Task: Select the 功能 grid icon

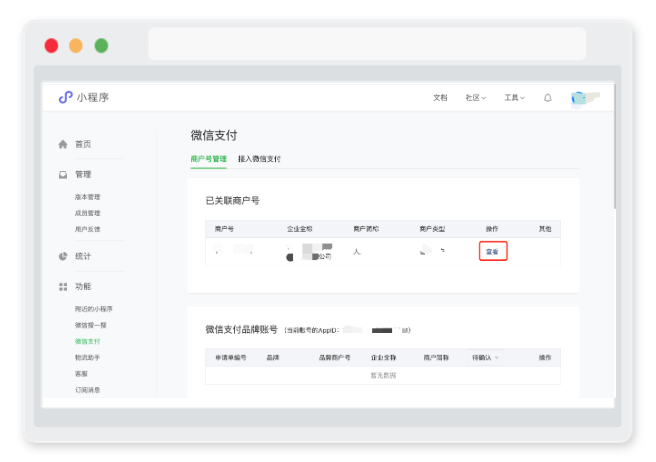Action: pyautogui.click(x=63, y=287)
